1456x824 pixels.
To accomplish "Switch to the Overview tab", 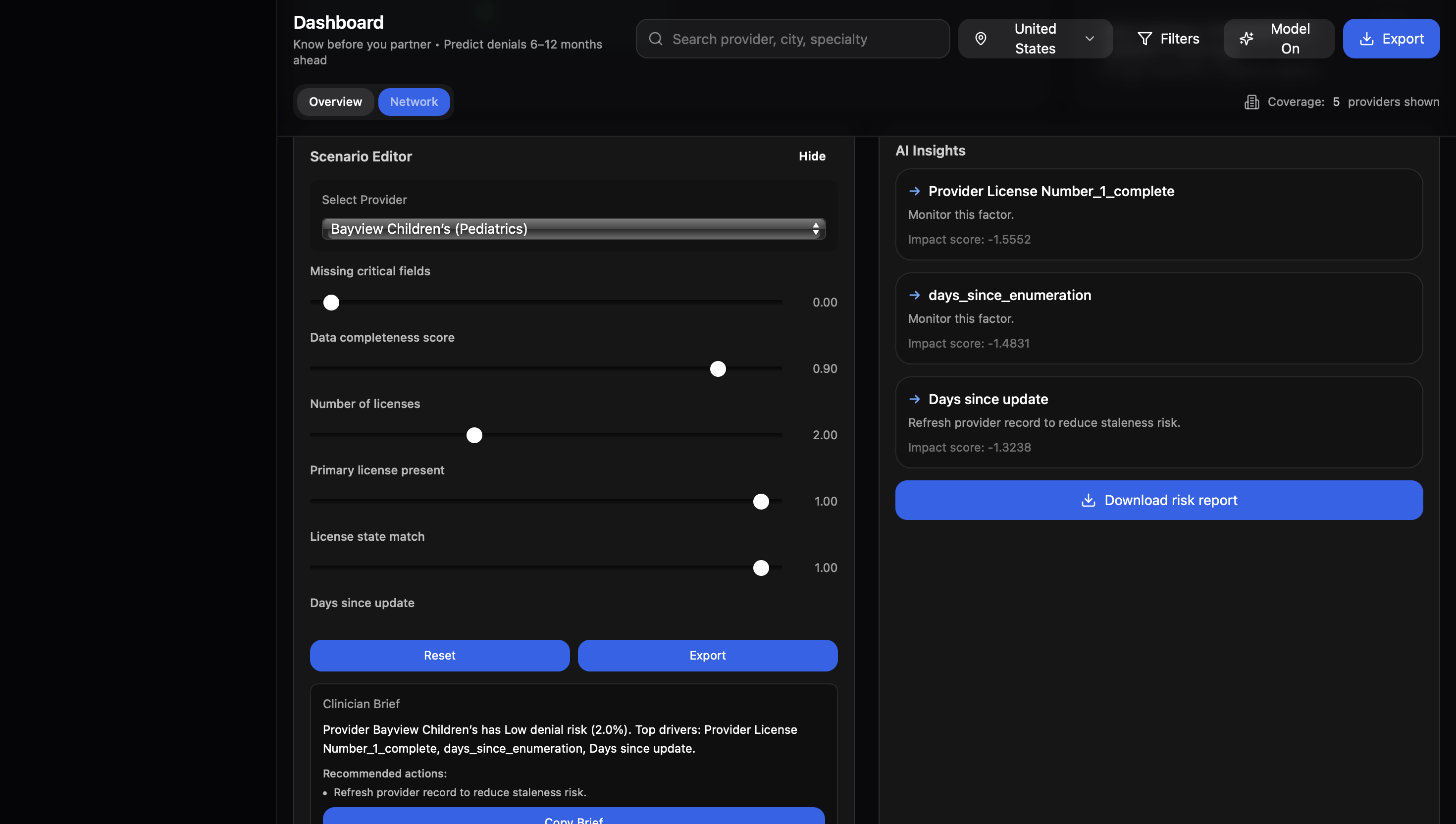I will tap(335, 102).
